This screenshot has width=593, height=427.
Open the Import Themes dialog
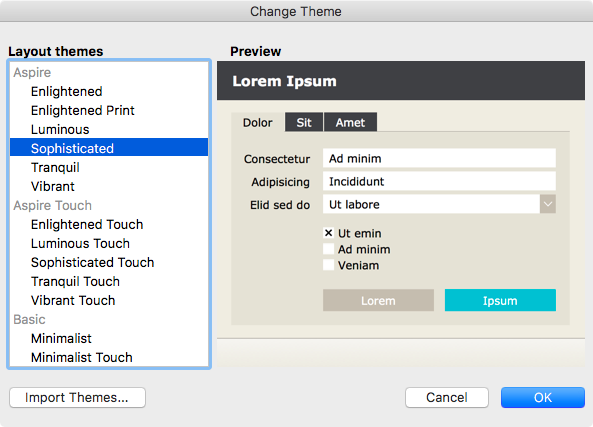coord(78,397)
